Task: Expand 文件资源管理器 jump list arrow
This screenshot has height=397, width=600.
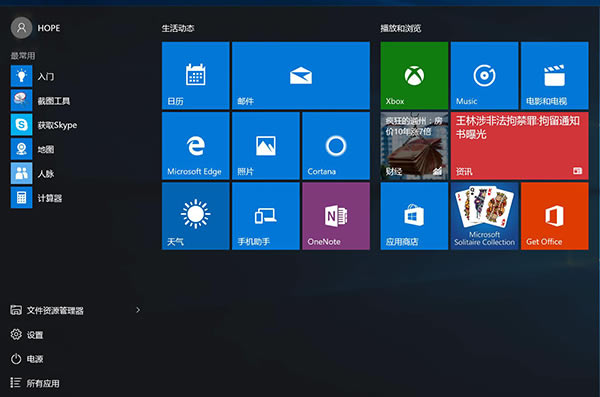Action: (138, 310)
